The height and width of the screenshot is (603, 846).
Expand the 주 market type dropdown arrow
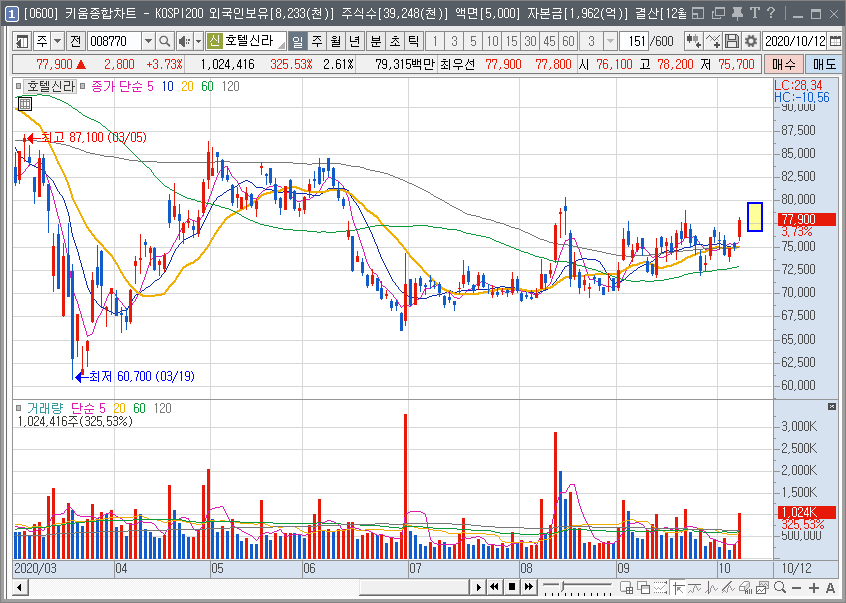[x=57, y=41]
